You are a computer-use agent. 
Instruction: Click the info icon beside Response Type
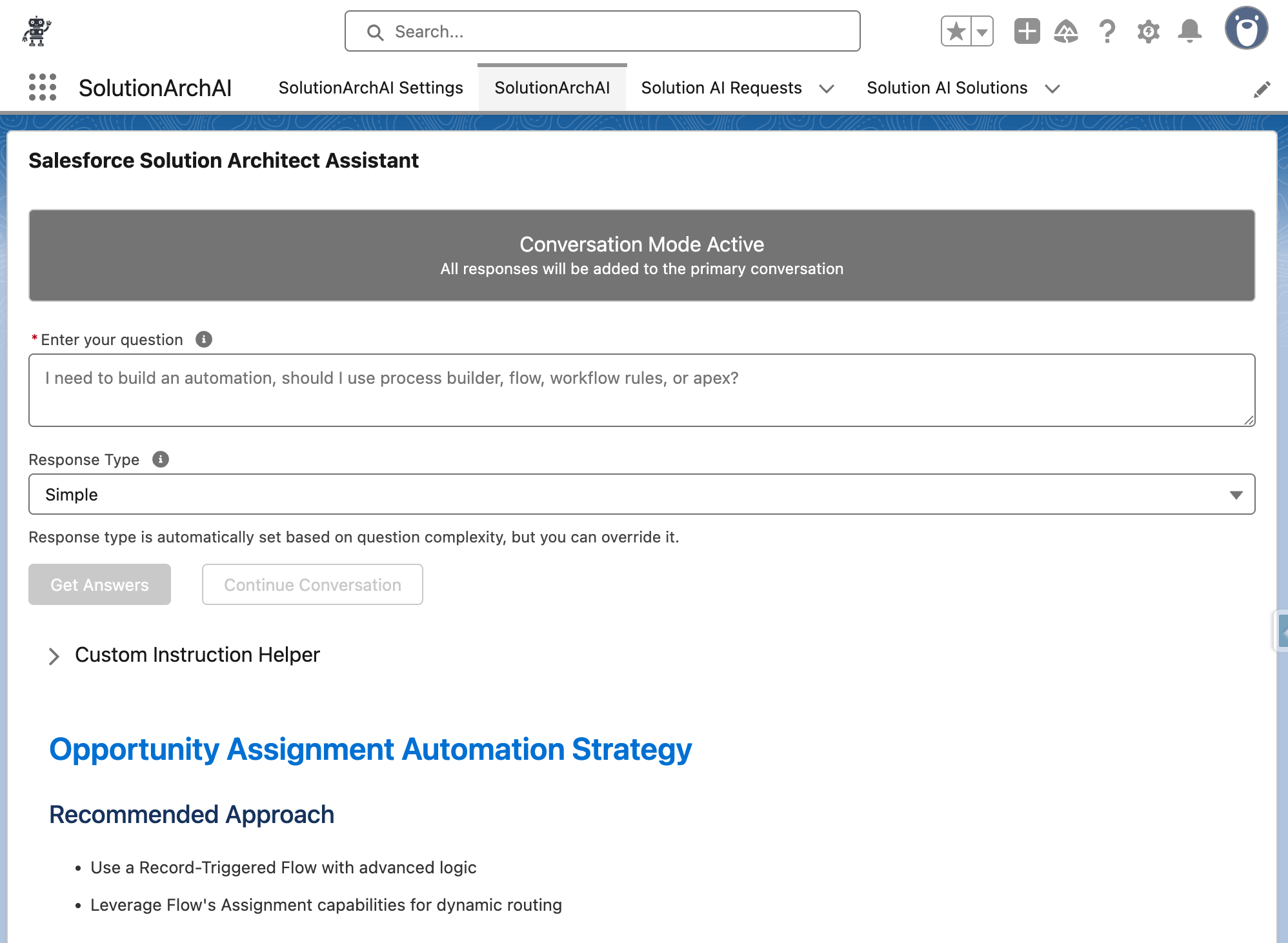coord(160,459)
